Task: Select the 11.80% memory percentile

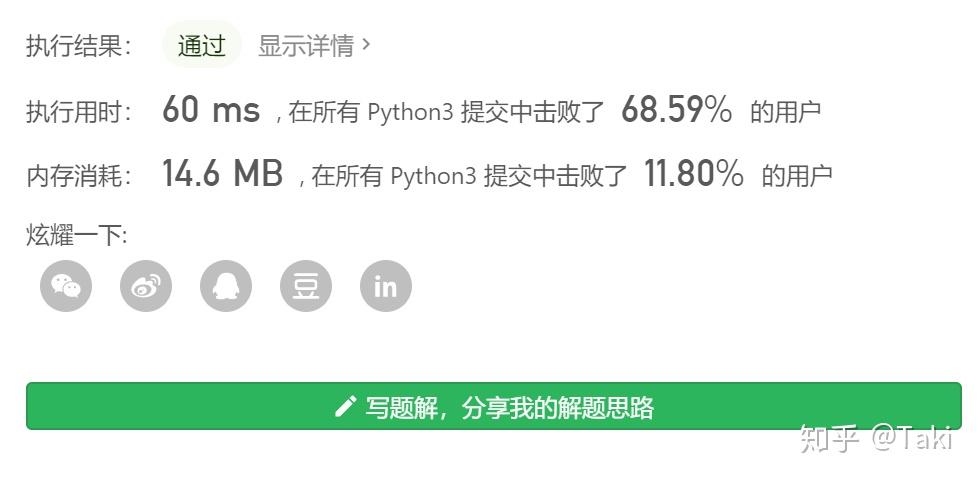Action: pyautogui.click(x=694, y=173)
